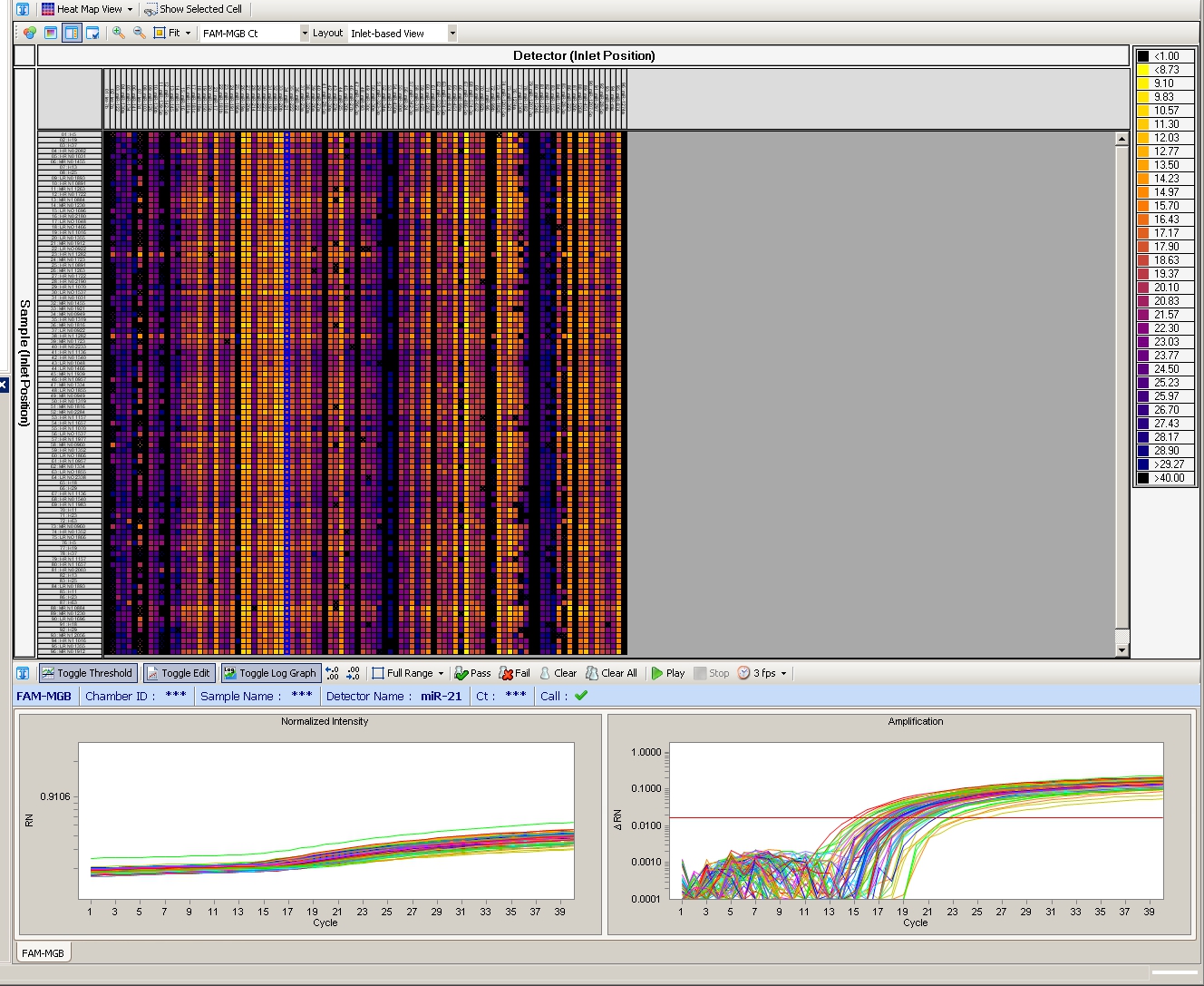The height and width of the screenshot is (986, 1204).
Task: Click the 9.10 yellow legend swatch
Action: pos(1143,83)
